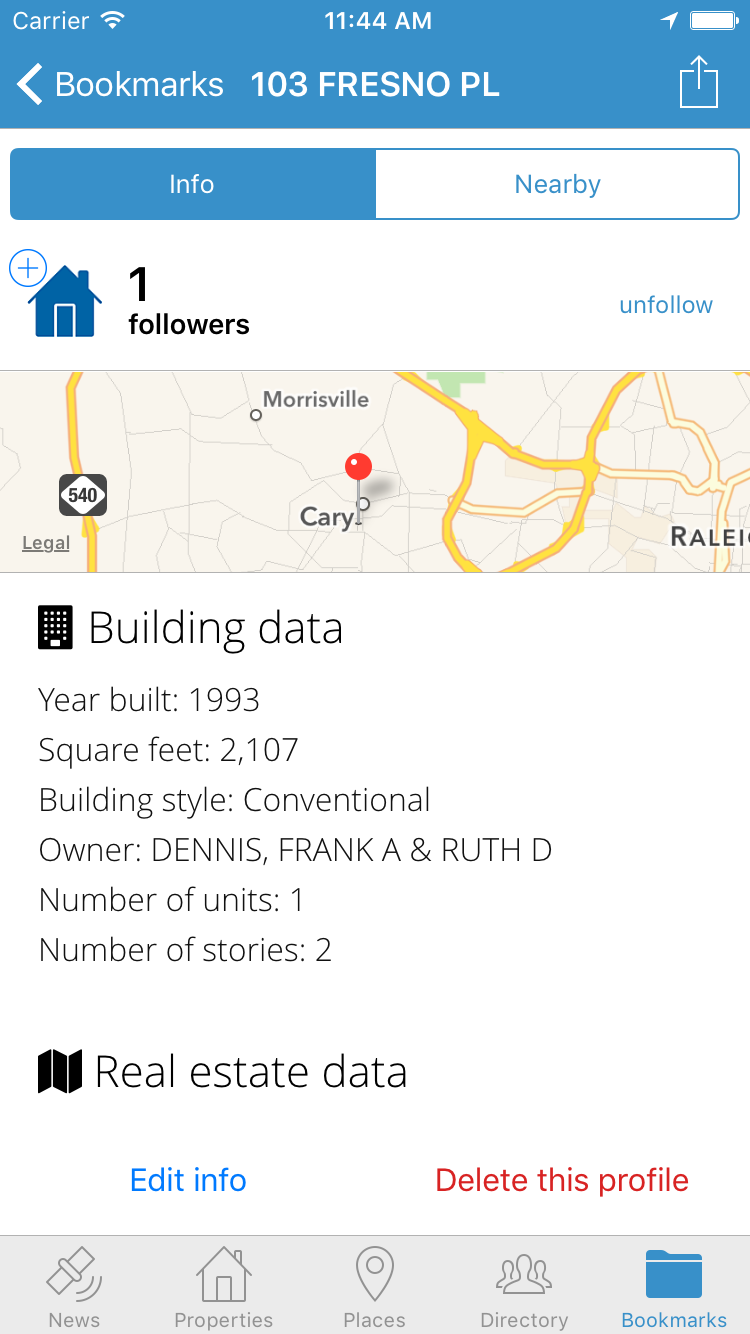
Task: Tap the plus circle add icon
Action: click(x=28, y=268)
